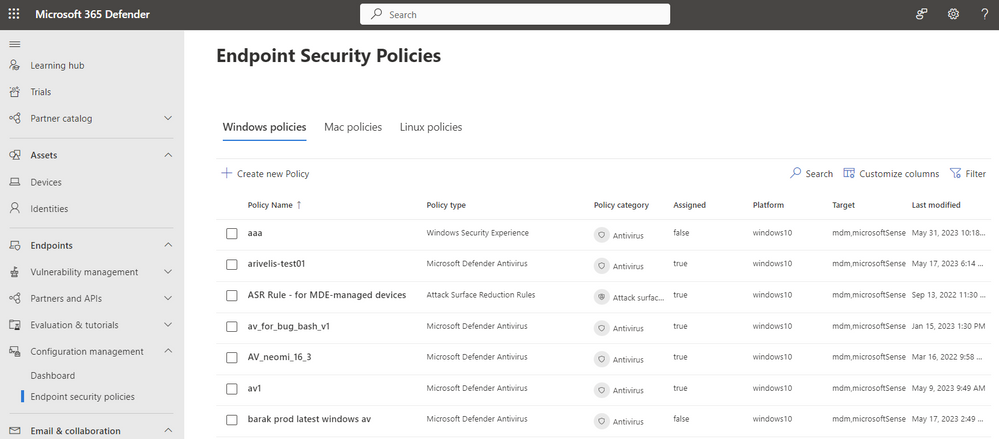The image size is (999, 439).
Task: Click the Partners and APIs icon
Action: click(x=15, y=298)
